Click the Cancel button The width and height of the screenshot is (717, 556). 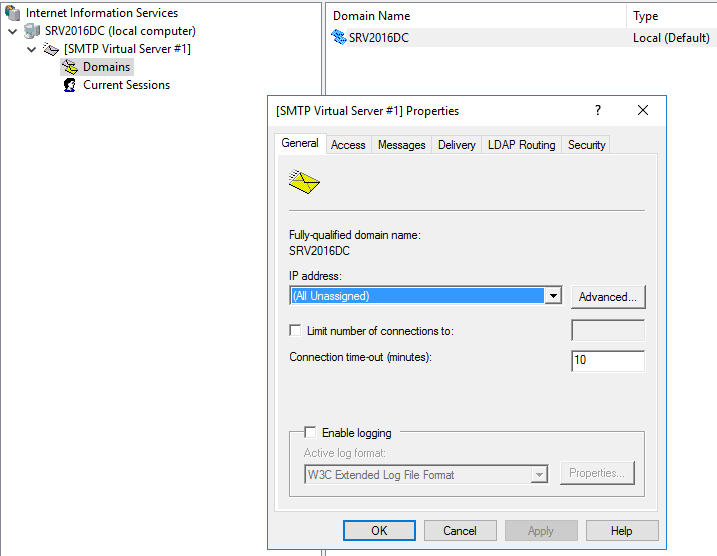pos(460,530)
